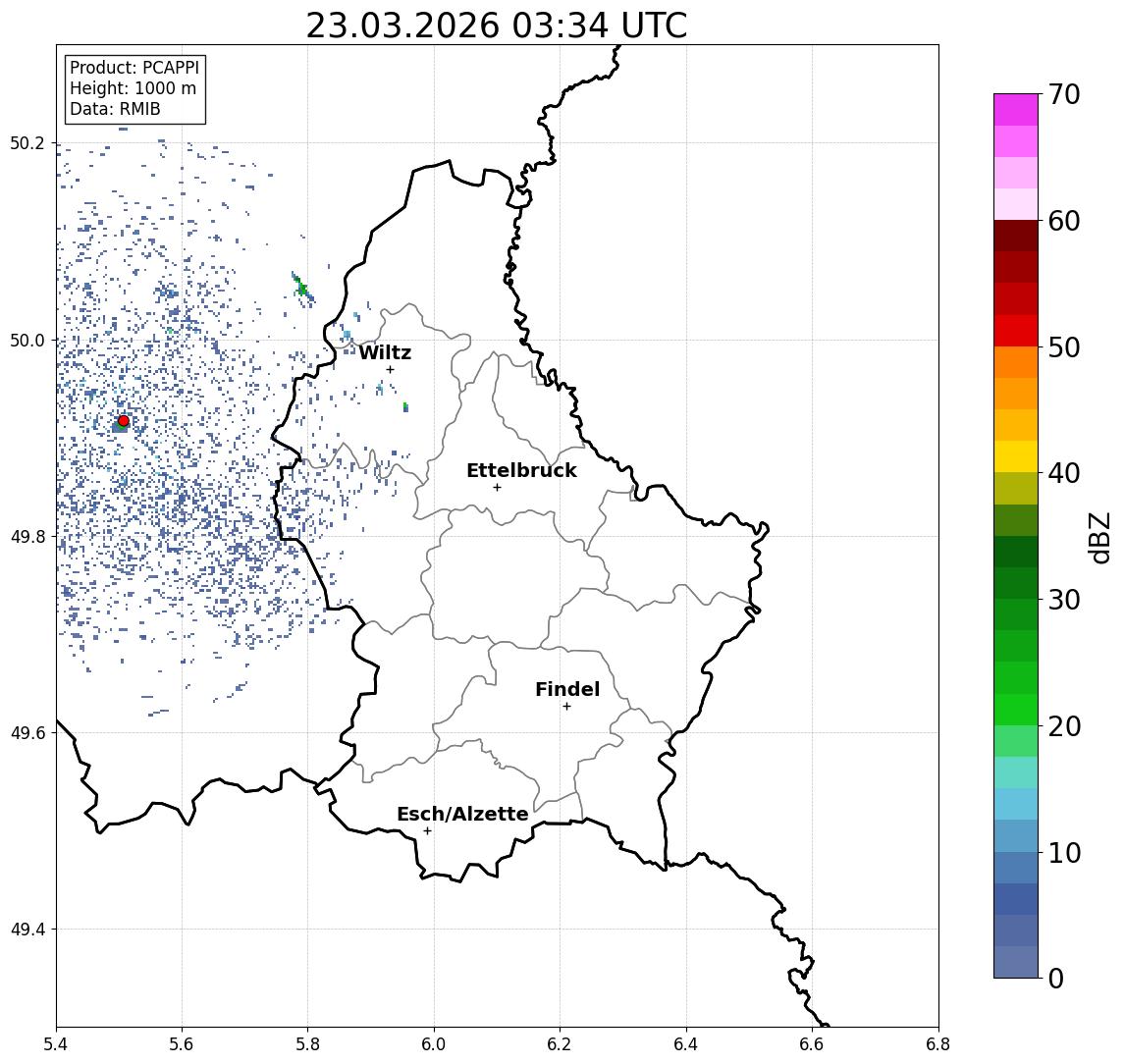Click the colorbar tick label 0
1124x1064 pixels.
[1056, 979]
